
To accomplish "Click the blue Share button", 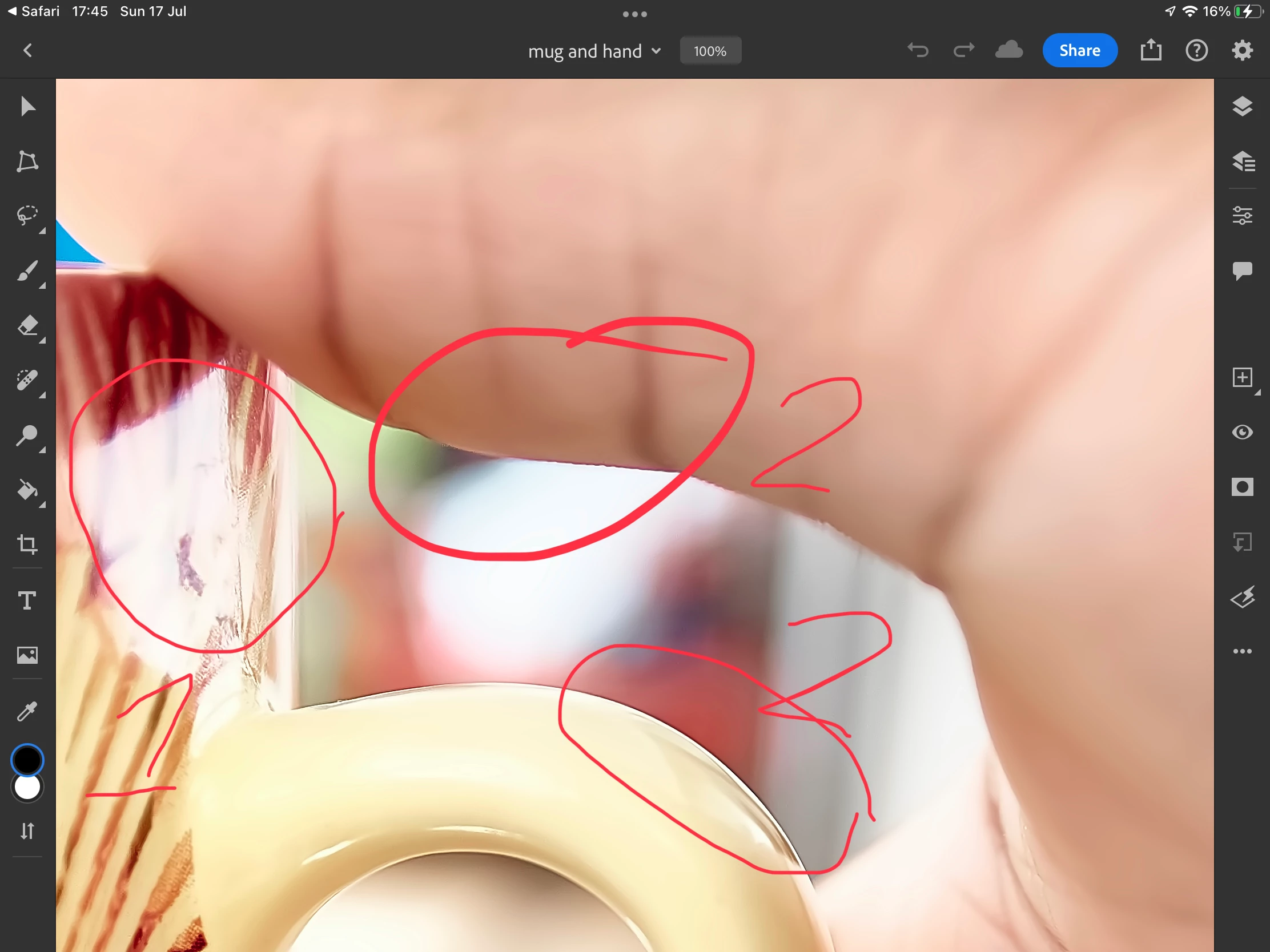I will (1079, 50).
